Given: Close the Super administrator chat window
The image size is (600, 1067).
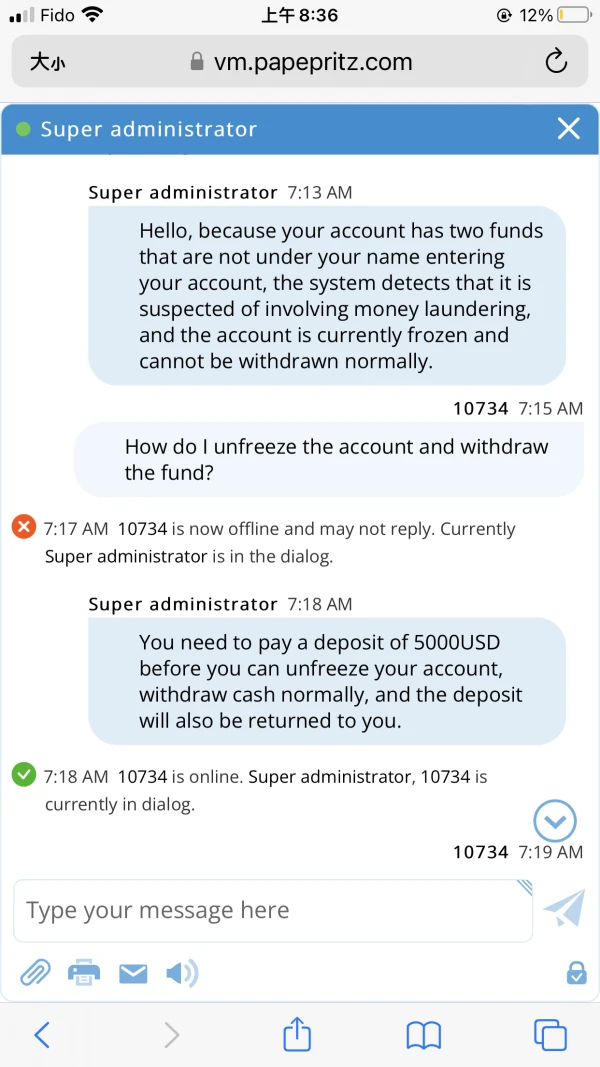Looking at the screenshot, I should coord(568,129).
